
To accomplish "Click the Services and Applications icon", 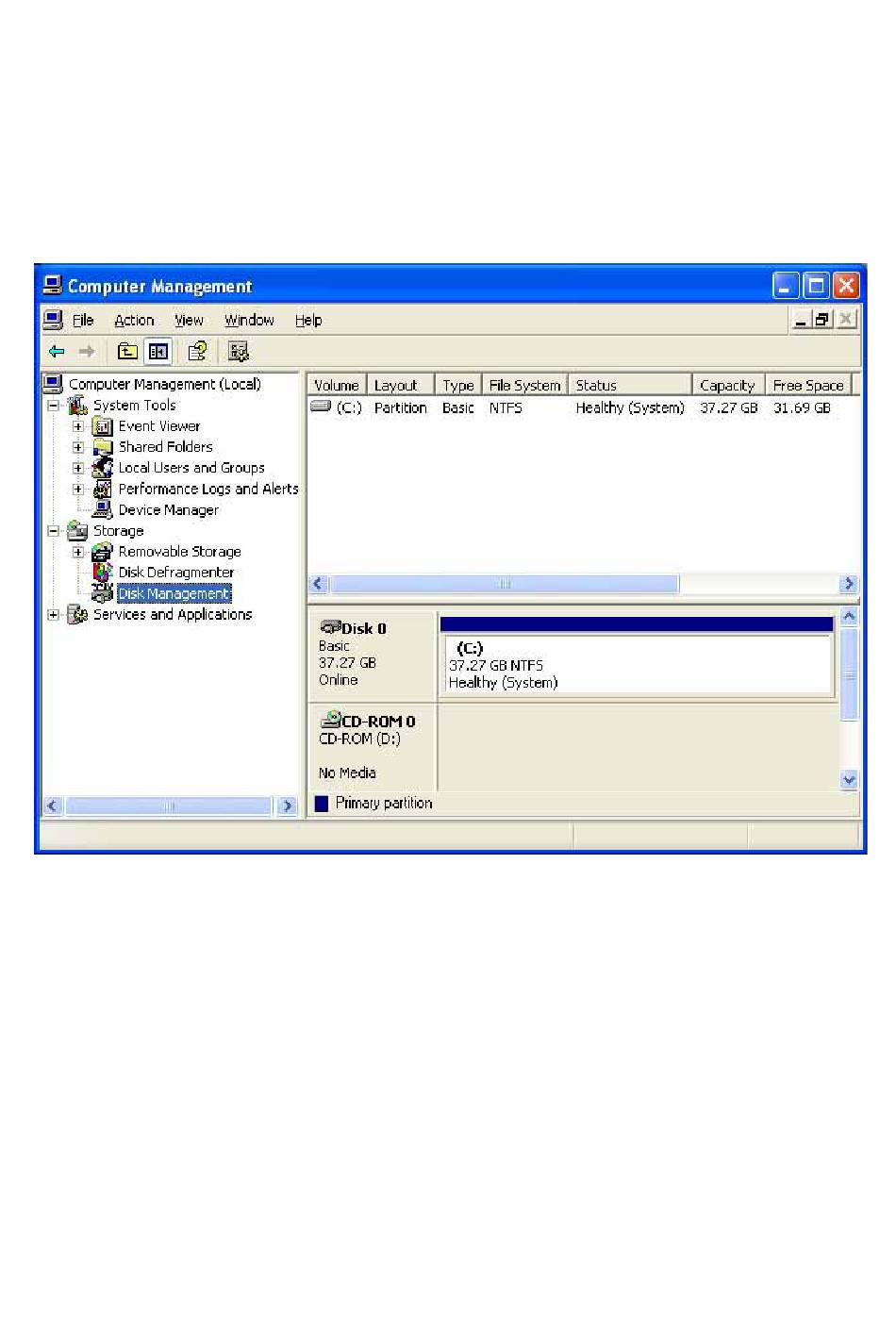I will tap(78, 615).
